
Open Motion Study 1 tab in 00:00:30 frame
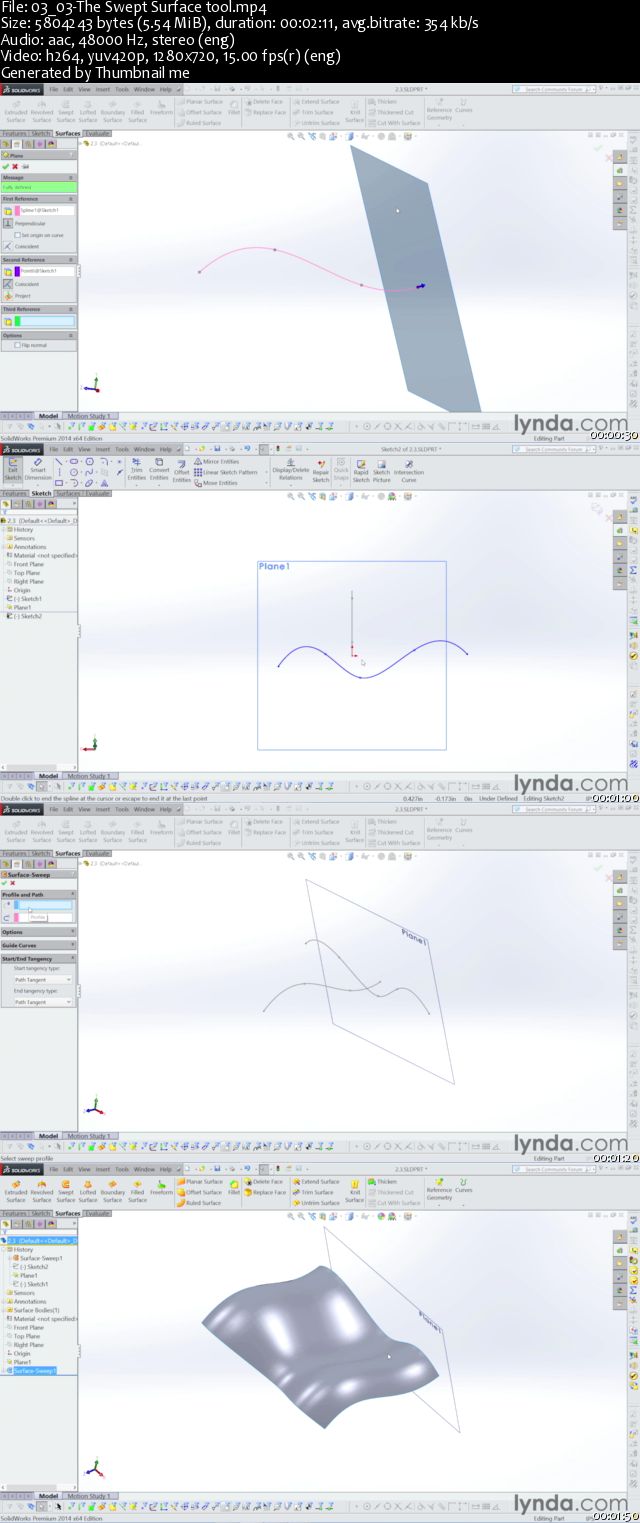pos(89,416)
